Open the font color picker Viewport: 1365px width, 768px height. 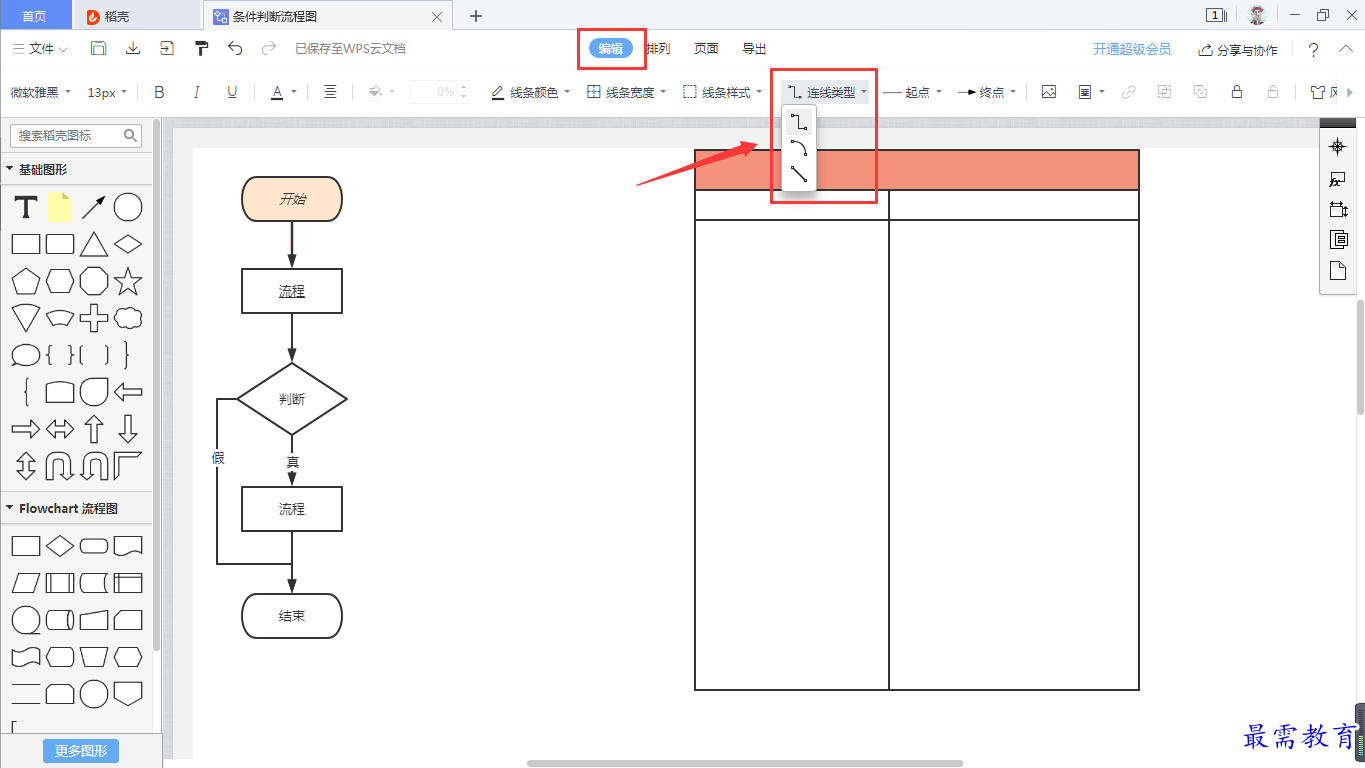(x=284, y=92)
